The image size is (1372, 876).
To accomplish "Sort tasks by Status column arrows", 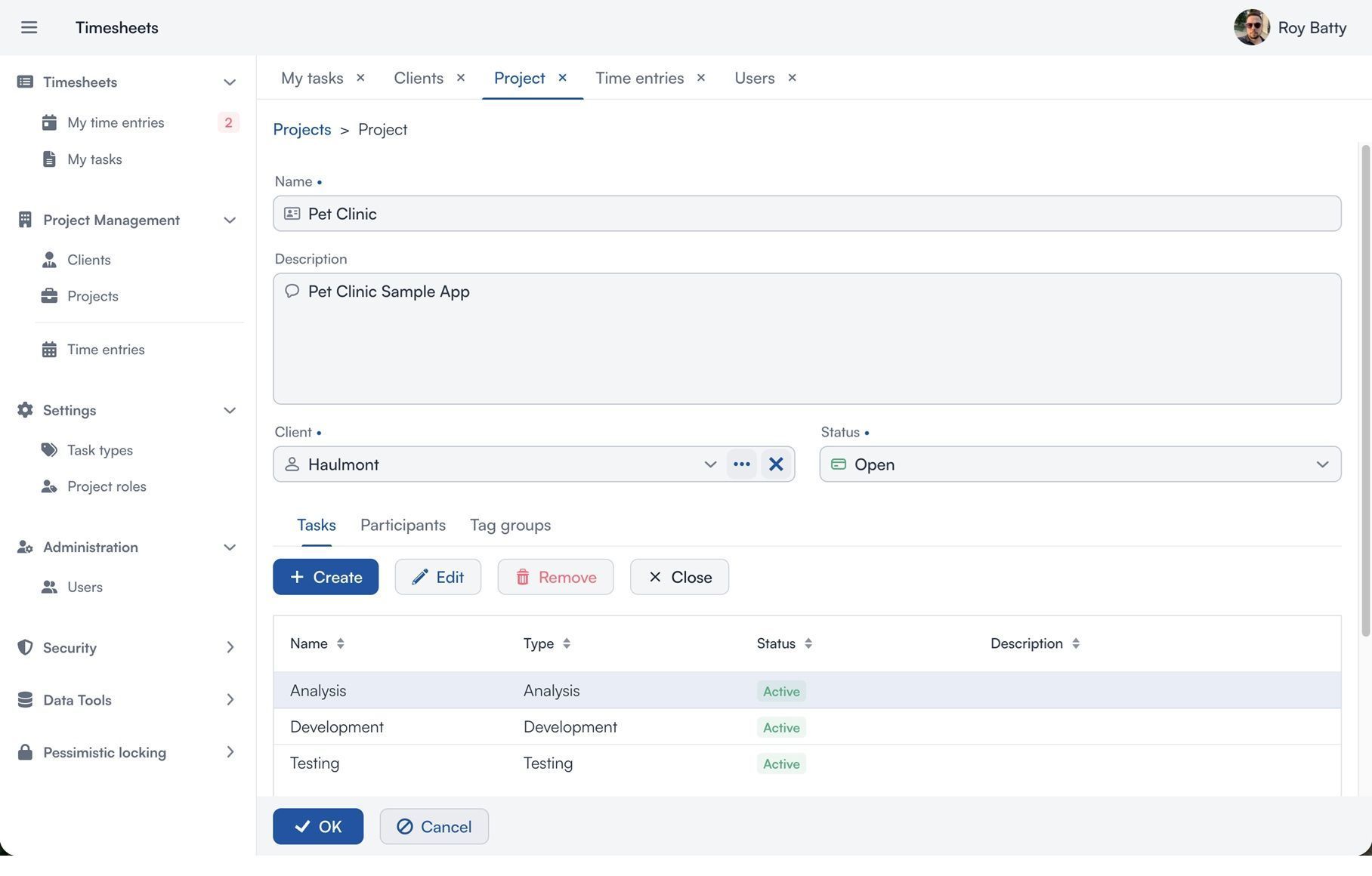I will [808, 643].
